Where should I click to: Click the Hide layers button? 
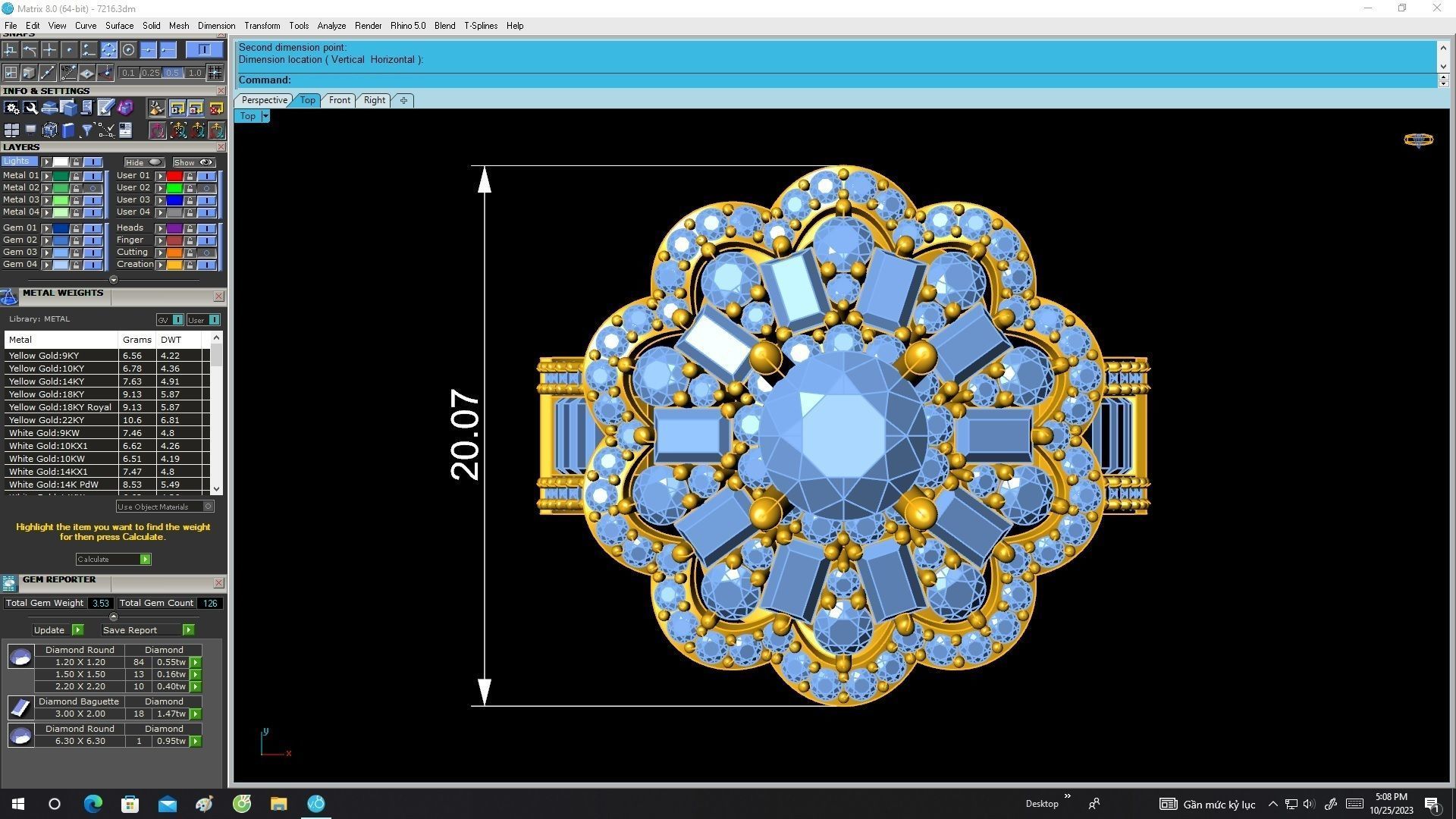pyautogui.click(x=143, y=162)
